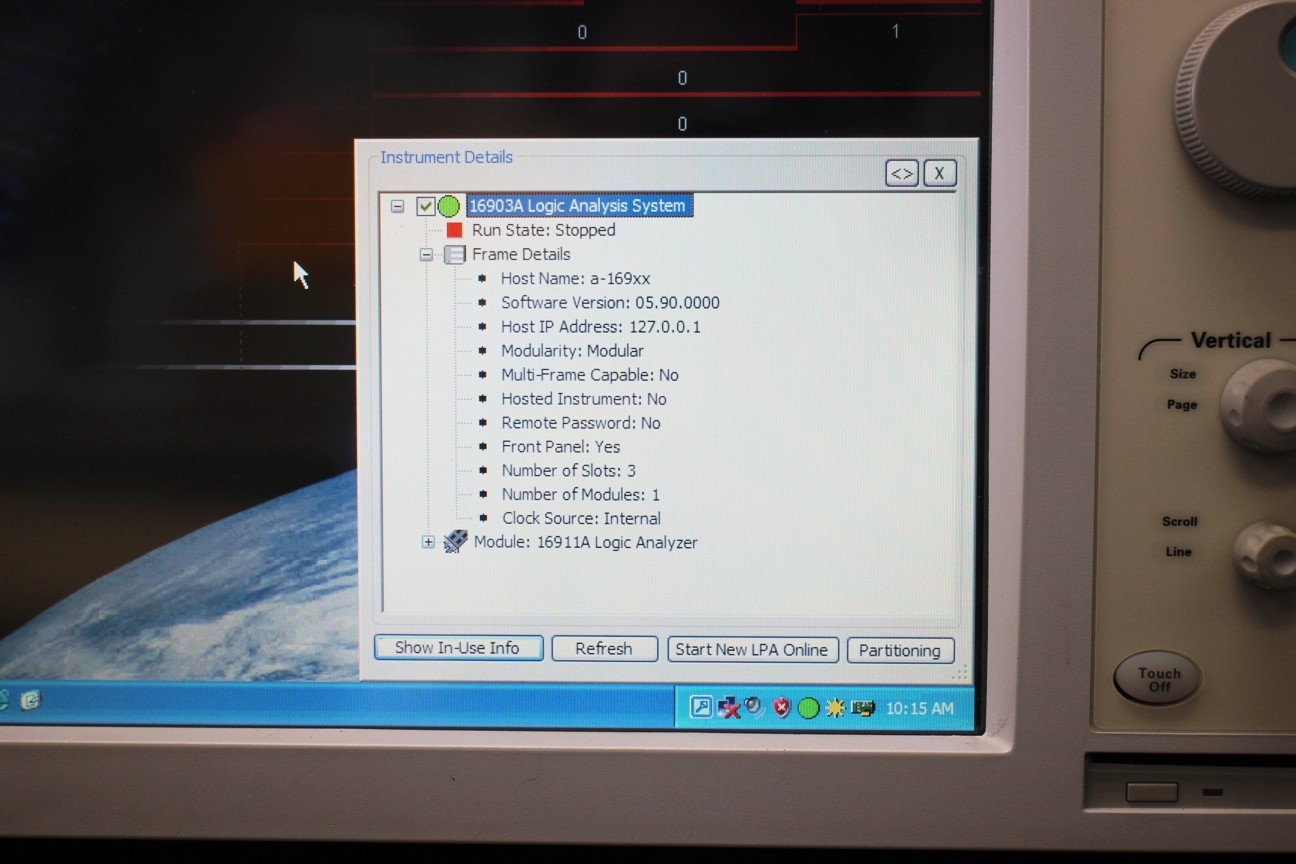Viewport: 1296px width, 864px height.
Task: Click the Refresh button
Action: tap(604, 649)
